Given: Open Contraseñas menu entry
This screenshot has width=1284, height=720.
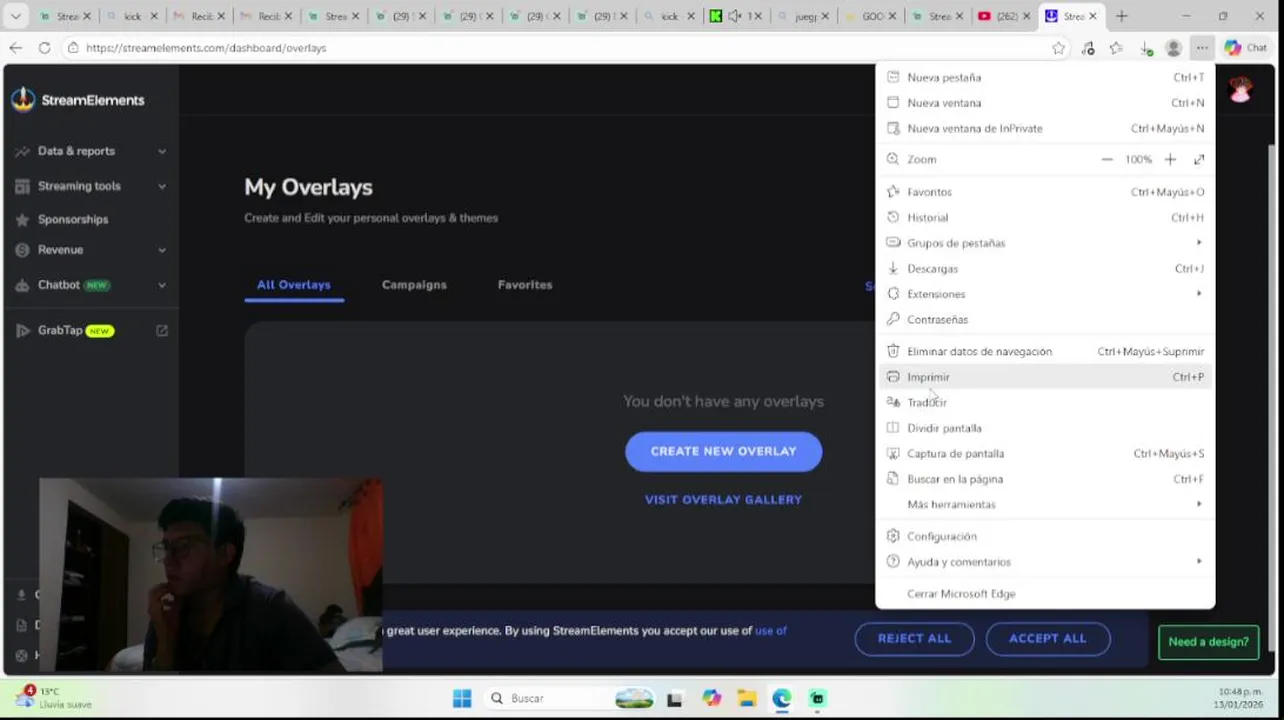Looking at the screenshot, I should pyautogui.click(x=1045, y=319).
